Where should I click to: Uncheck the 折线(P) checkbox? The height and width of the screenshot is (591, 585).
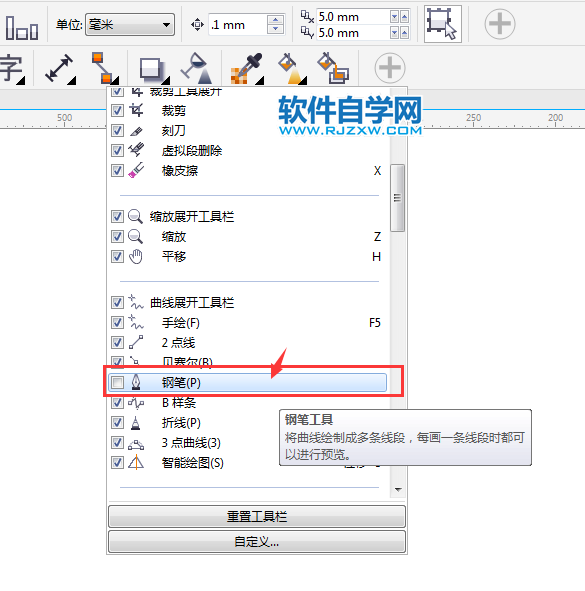tap(117, 423)
